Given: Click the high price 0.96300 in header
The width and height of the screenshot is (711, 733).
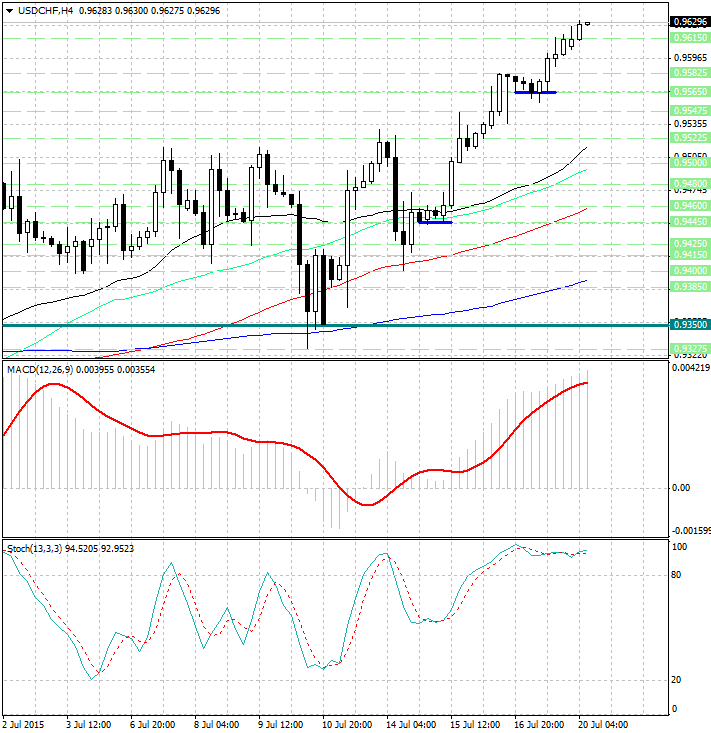Looking at the screenshot, I should tap(132, 11).
